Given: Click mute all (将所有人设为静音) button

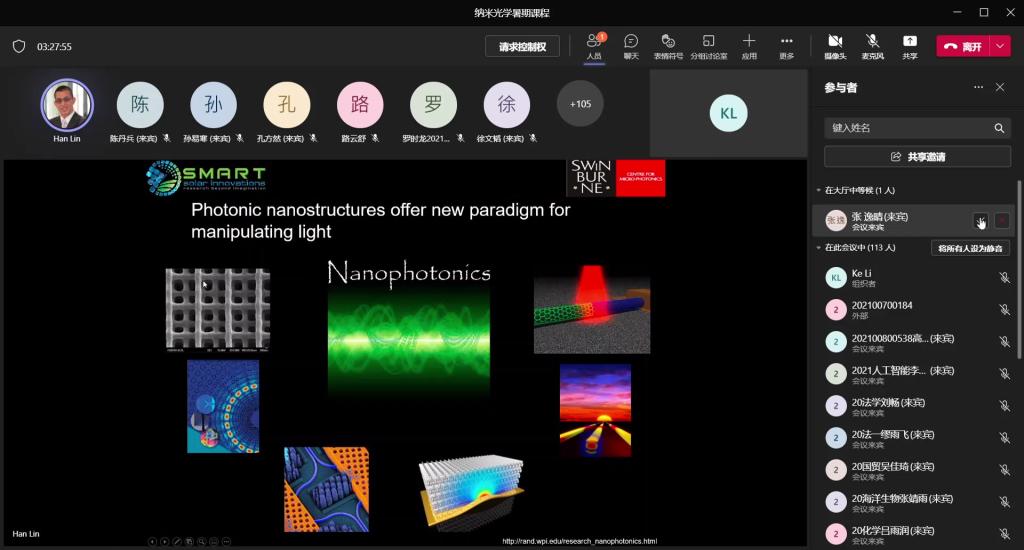Looking at the screenshot, I should [969, 248].
